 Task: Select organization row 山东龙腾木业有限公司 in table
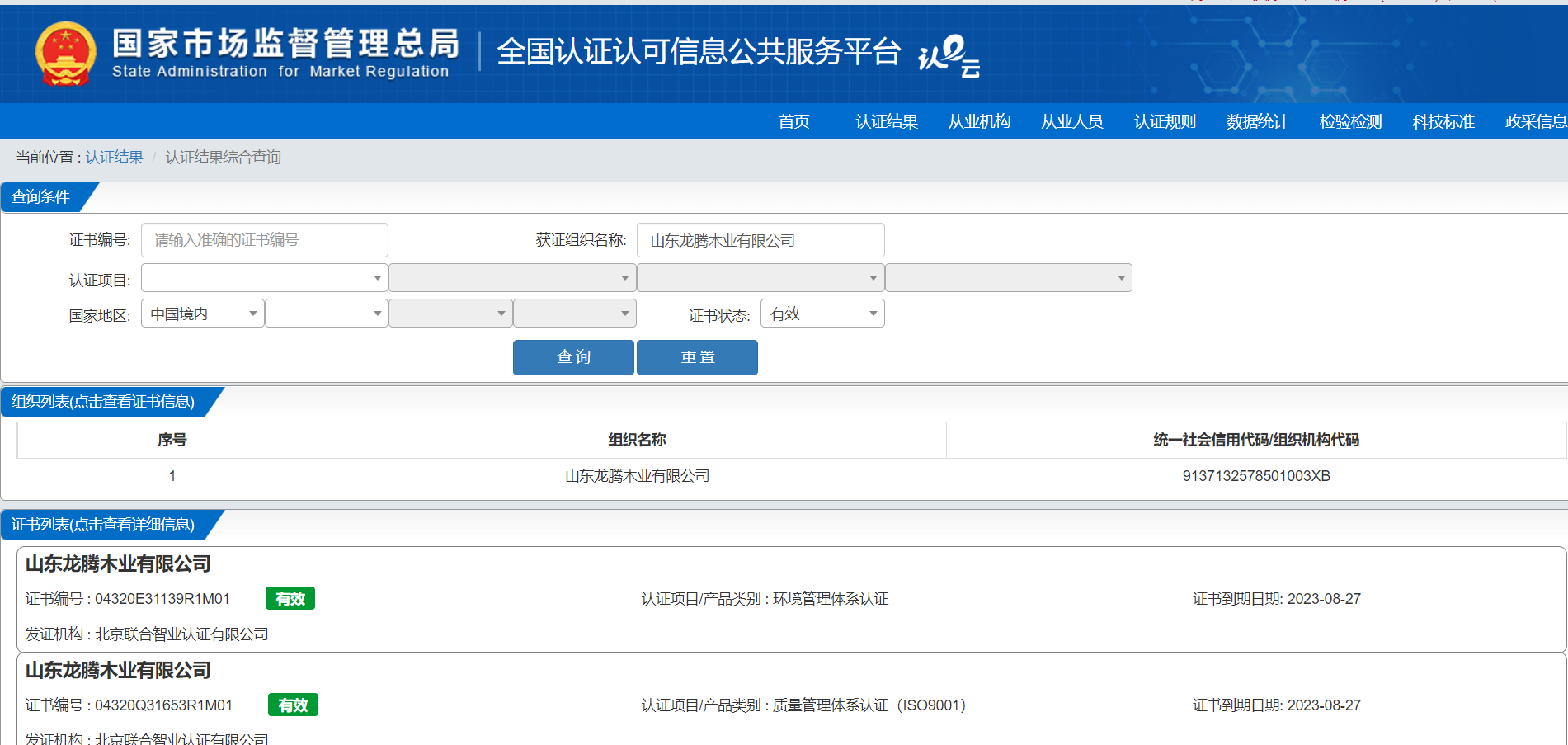click(x=637, y=476)
